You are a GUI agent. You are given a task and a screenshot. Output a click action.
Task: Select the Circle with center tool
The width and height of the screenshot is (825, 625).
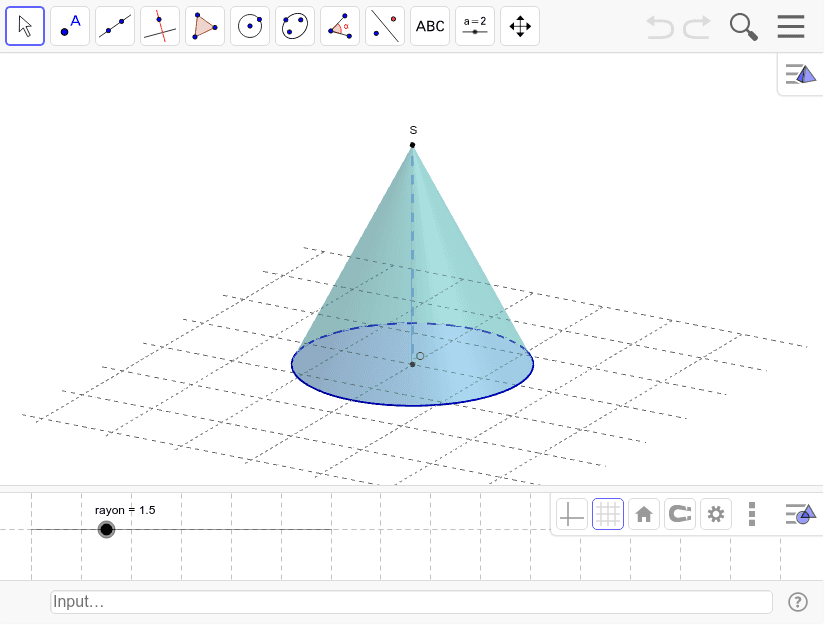pos(250,26)
